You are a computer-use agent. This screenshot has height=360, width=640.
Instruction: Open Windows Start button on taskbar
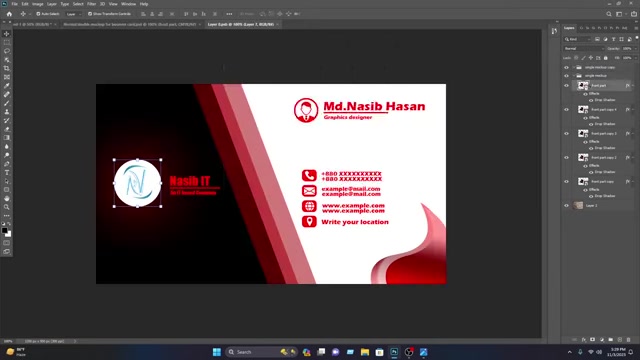217,352
